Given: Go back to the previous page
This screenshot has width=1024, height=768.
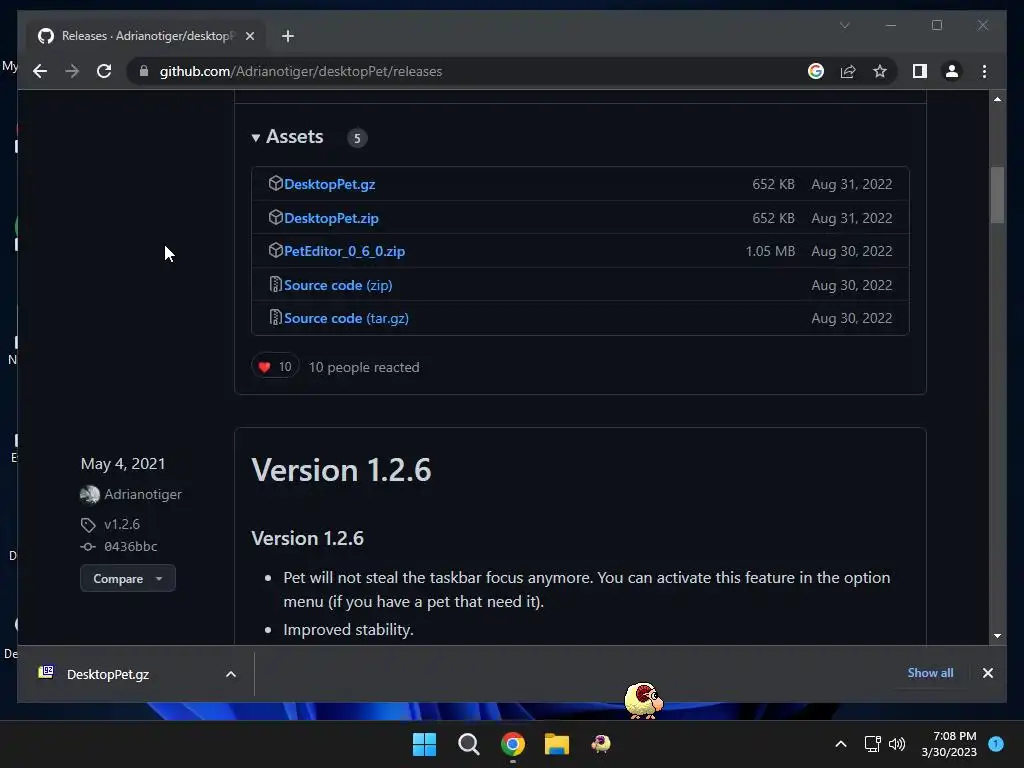Looking at the screenshot, I should (x=40, y=71).
